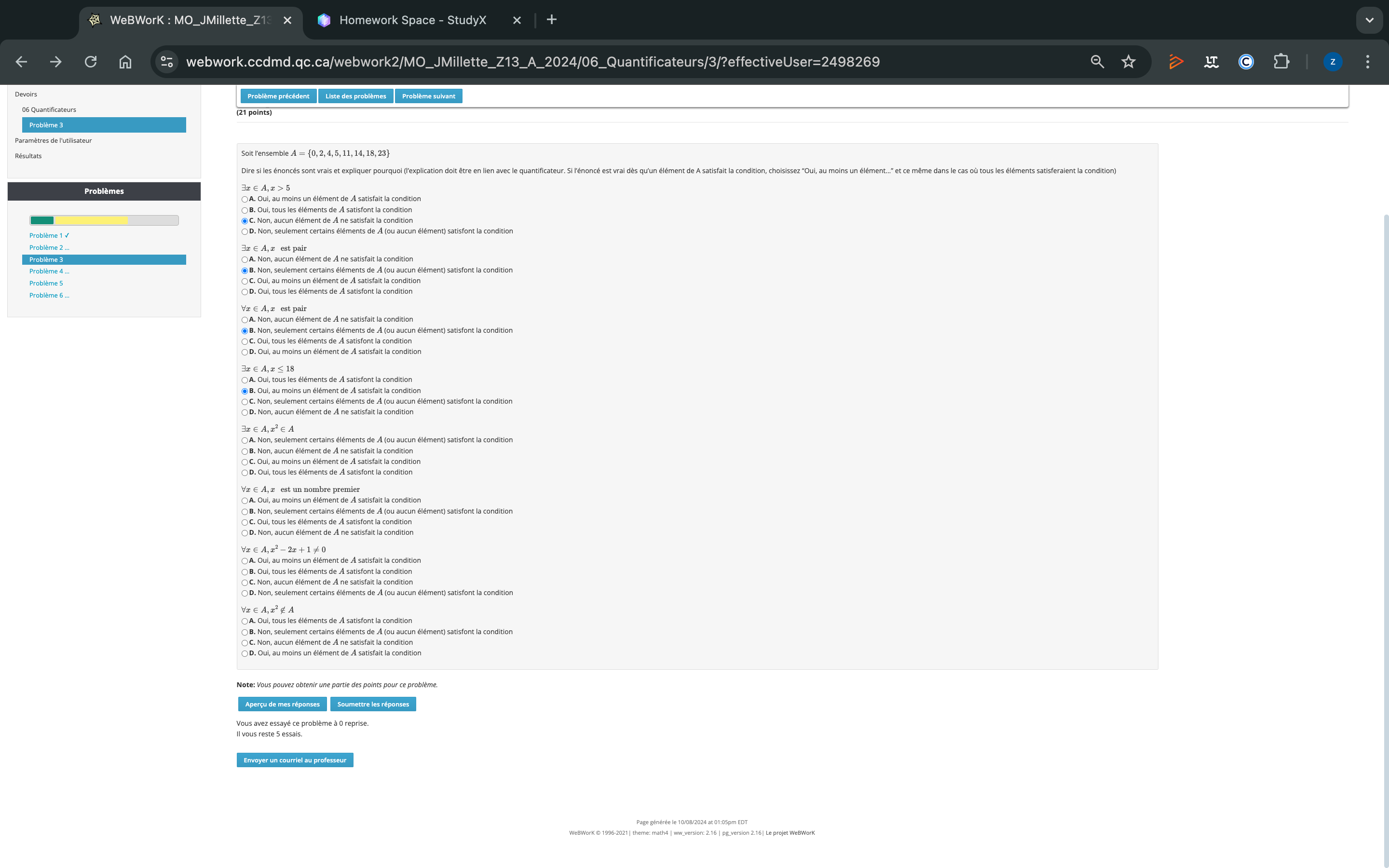Open Problème 1 in the problems list

pos(49,235)
